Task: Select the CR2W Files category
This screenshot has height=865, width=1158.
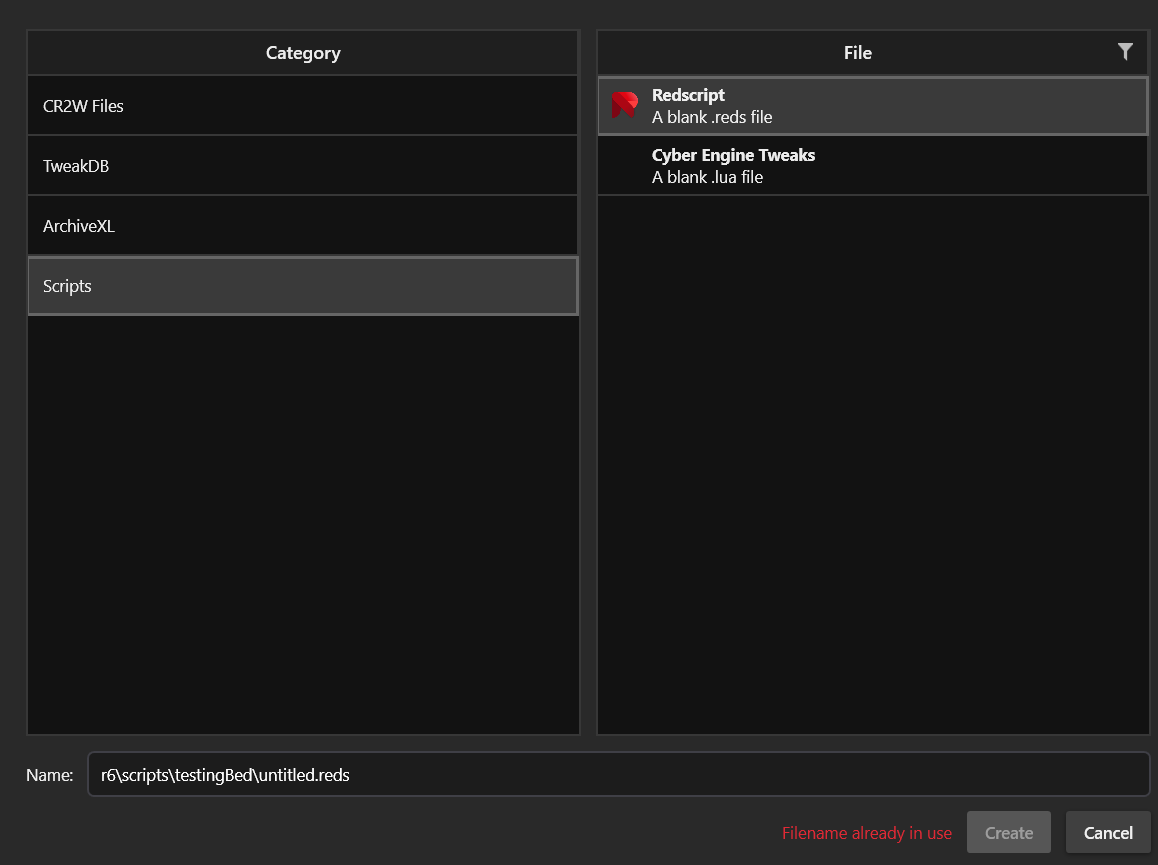Action: point(303,106)
